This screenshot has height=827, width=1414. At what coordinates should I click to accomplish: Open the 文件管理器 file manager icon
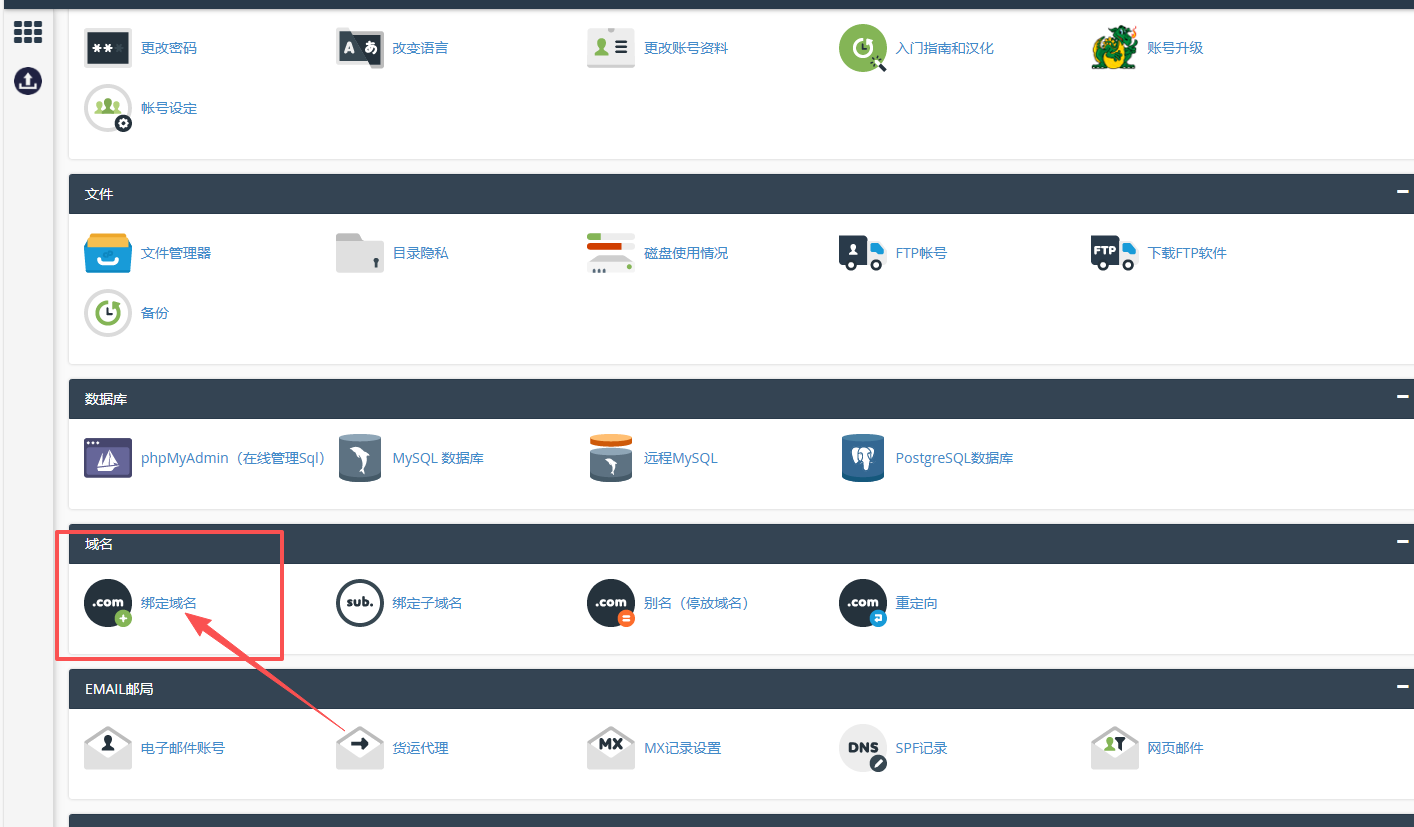click(x=108, y=253)
